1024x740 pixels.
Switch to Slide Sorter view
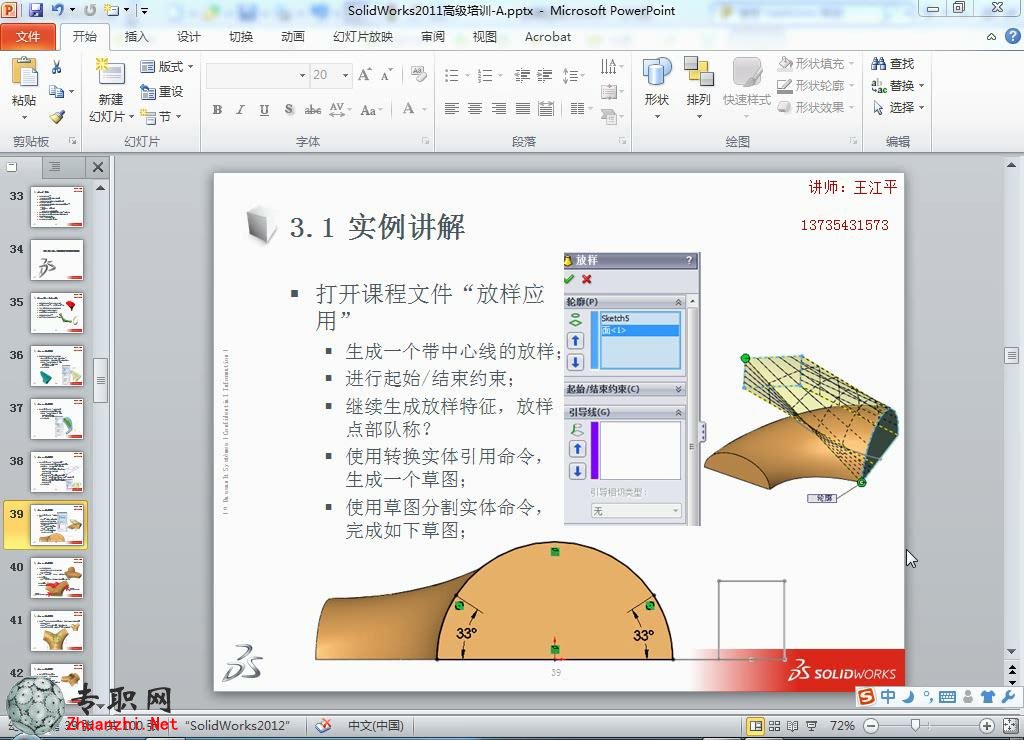click(775, 726)
